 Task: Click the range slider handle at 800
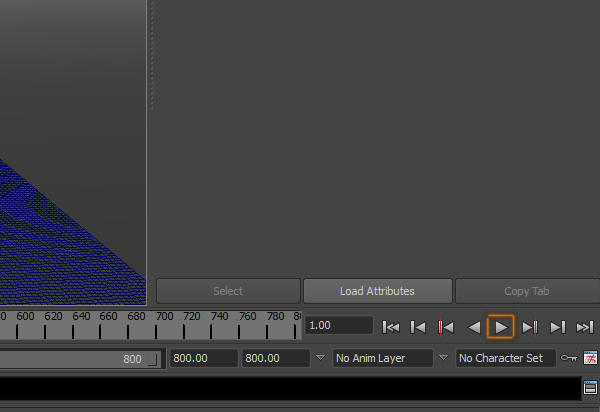pos(153,359)
